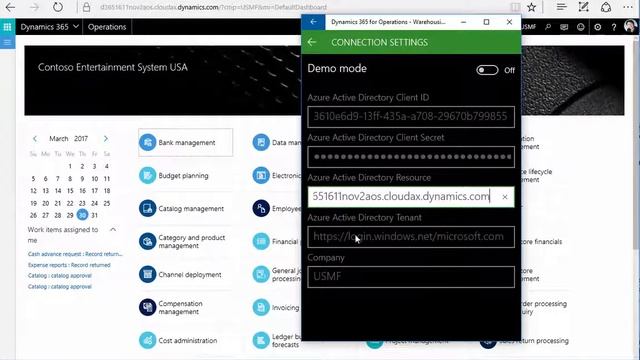Click Azure Active Directory Client ID field

[x=411, y=117]
